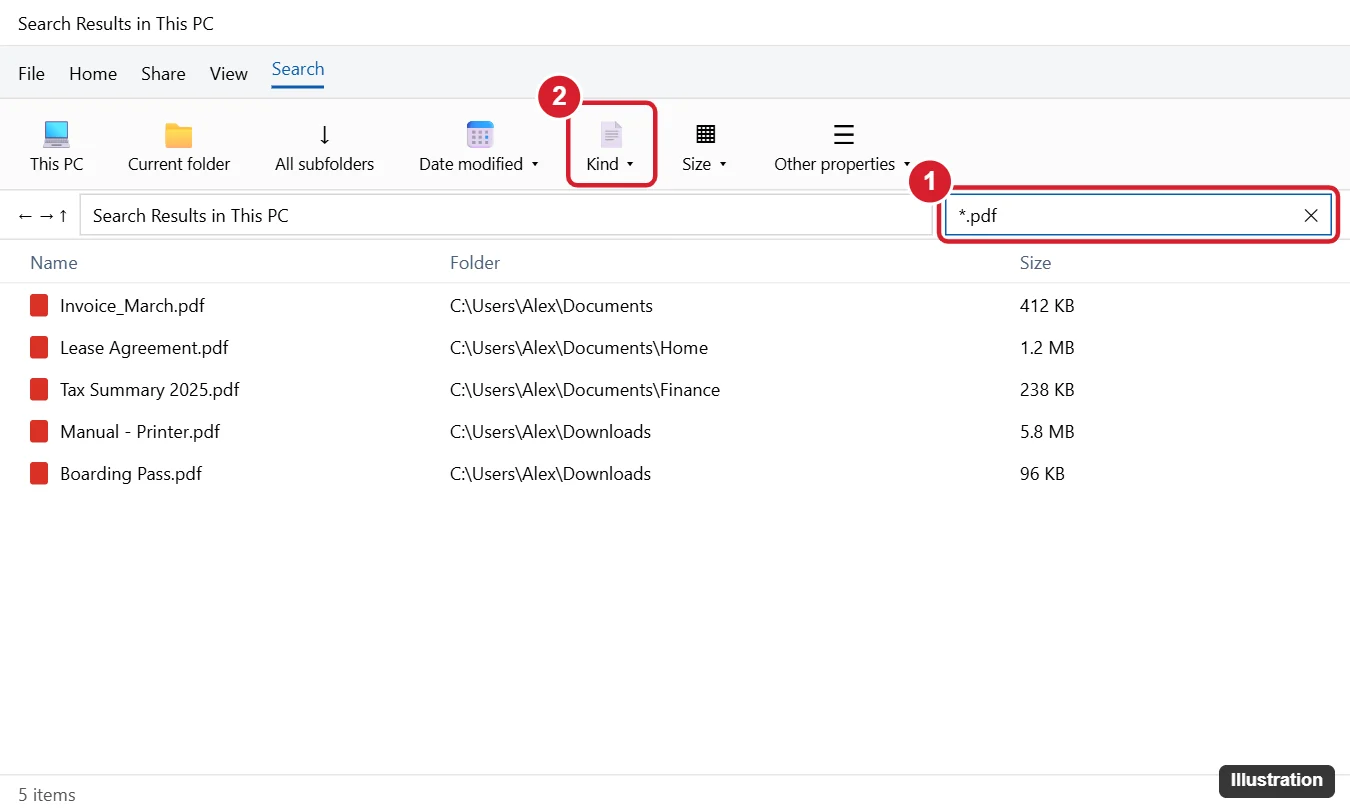
Task: Click the 238 KB size value
Action: tap(1047, 390)
